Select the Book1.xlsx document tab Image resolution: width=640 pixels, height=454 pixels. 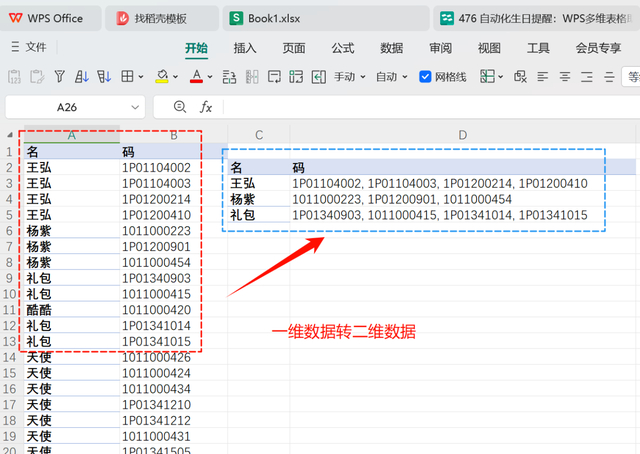pyautogui.click(x=326, y=18)
